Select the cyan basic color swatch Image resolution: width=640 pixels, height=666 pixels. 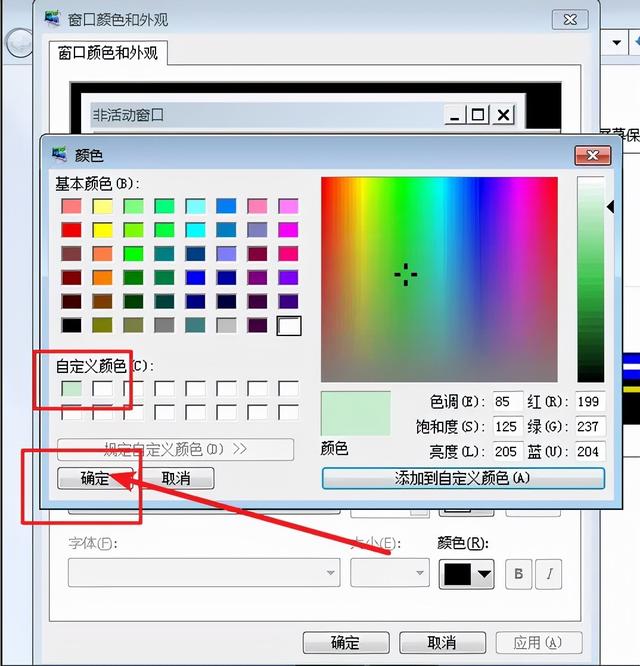(x=195, y=230)
